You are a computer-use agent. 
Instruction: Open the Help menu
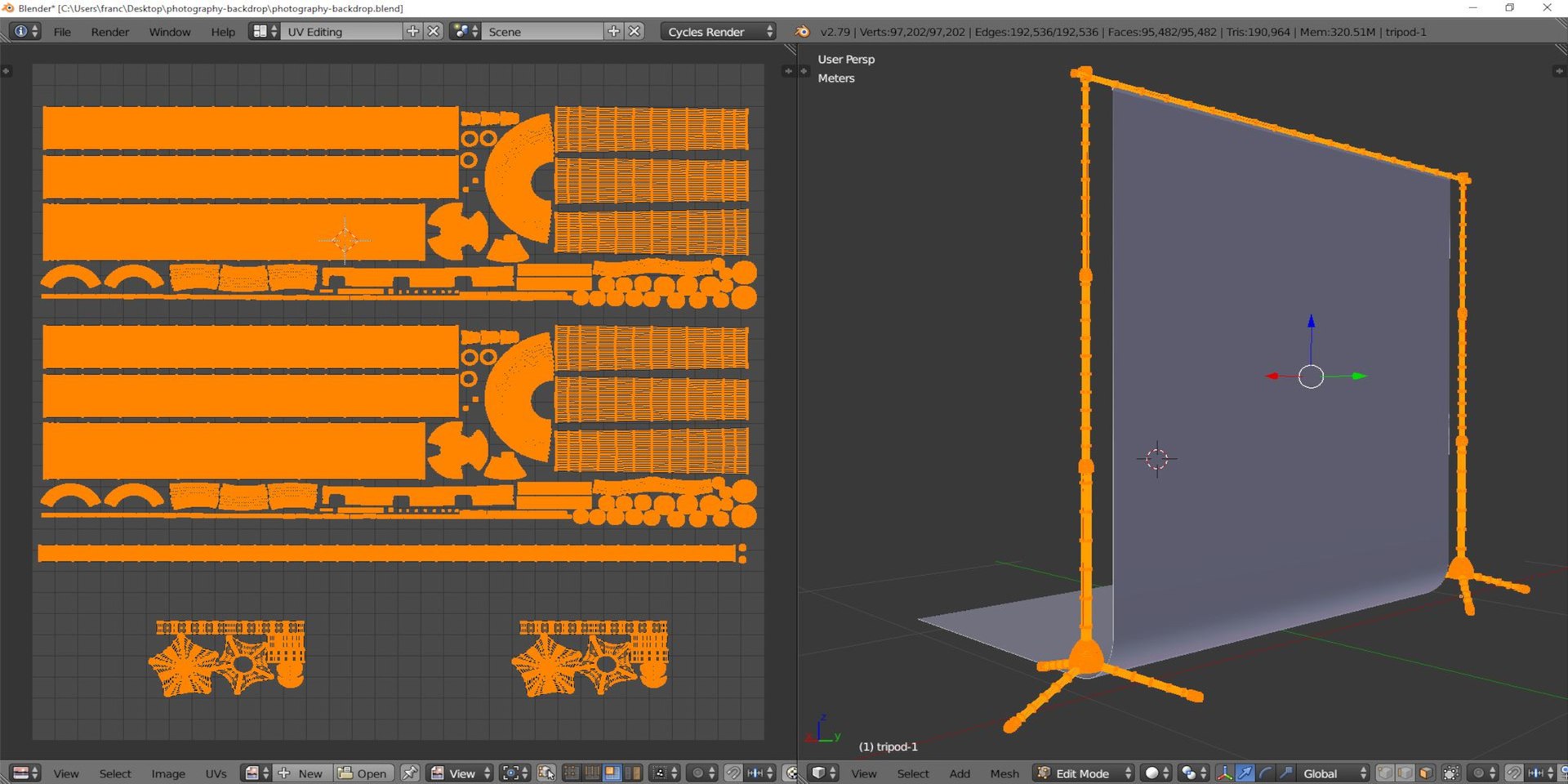coord(223,32)
